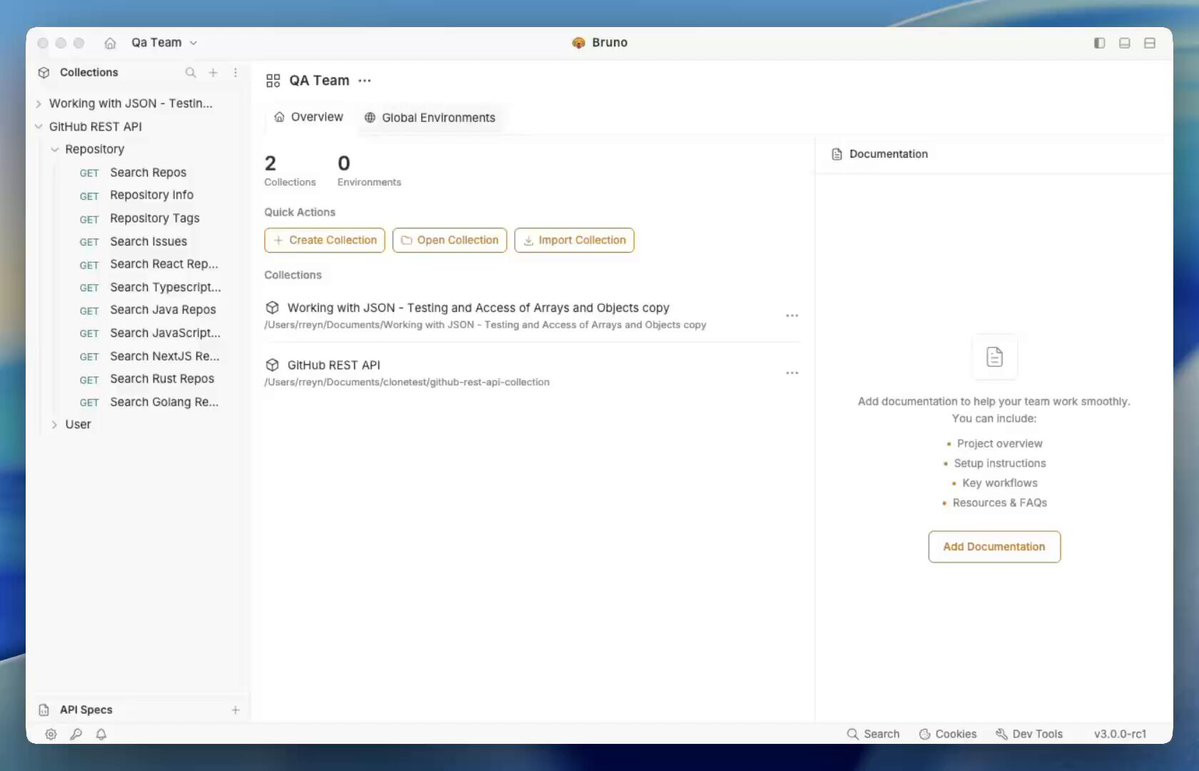Switch to the split layout icon
The image size is (1199, 771).
pyautogui.click(x=1149, y=43)
